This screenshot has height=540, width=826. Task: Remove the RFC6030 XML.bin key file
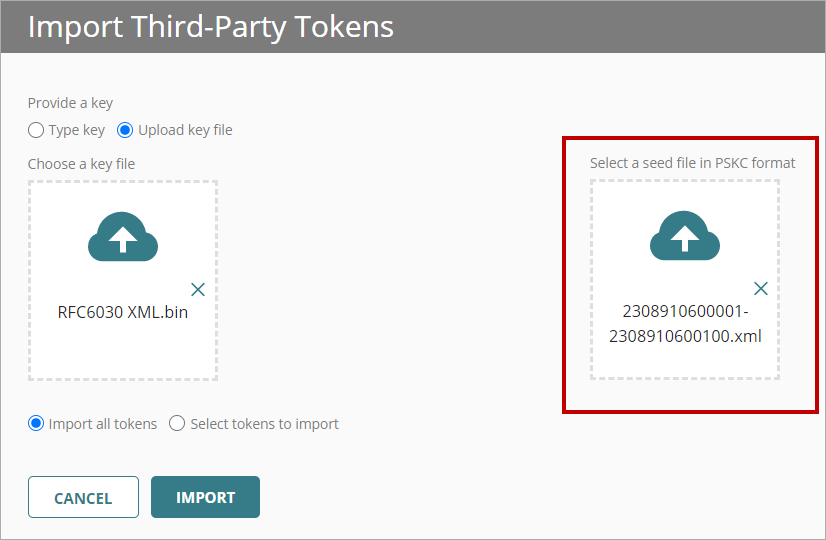[198, 289]
